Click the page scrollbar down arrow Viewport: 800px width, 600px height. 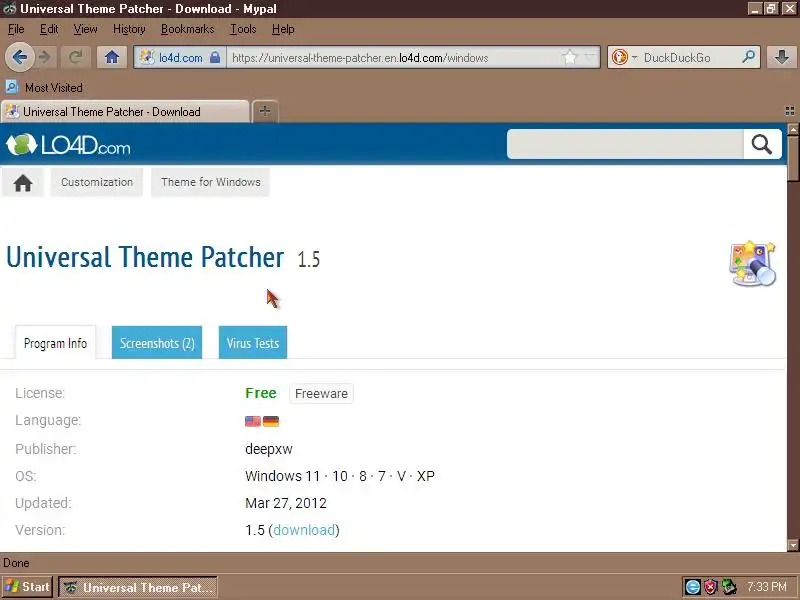[x=793, y=545]
